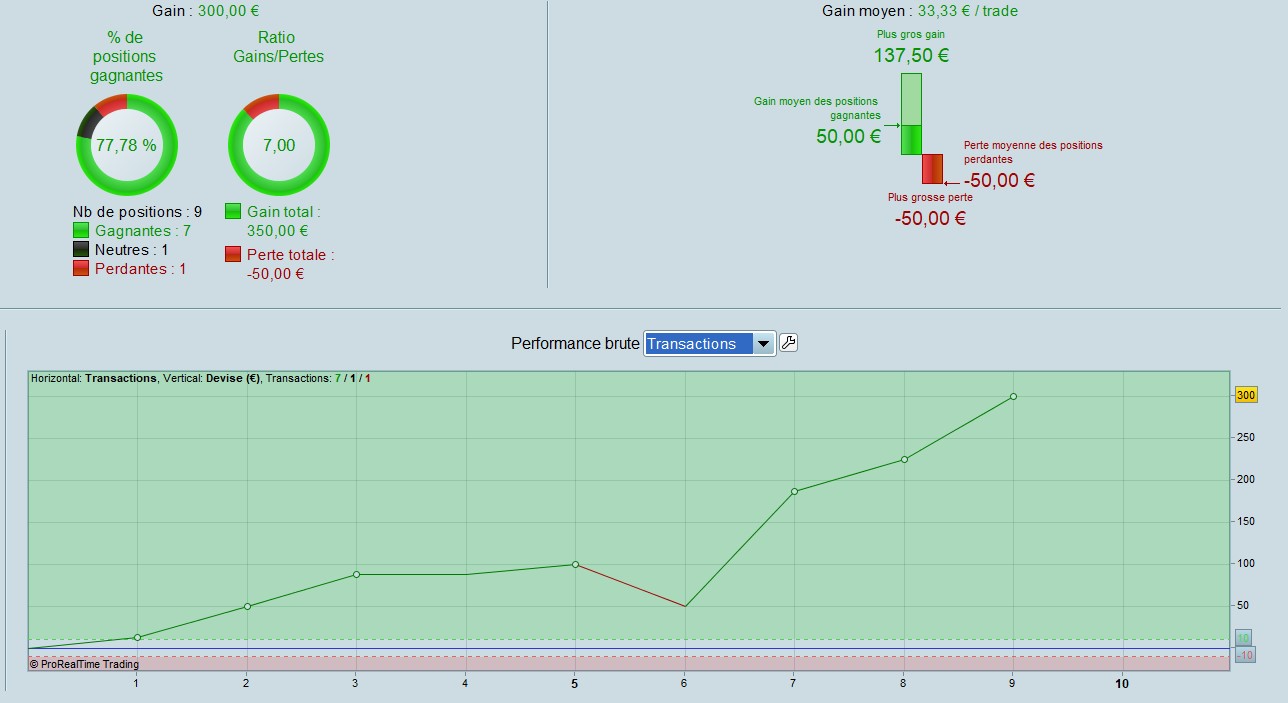This screenshot has width=1288, height=703.
Task: Open the Transactions dropdown for Performance brute
Action: click(709, 344)
